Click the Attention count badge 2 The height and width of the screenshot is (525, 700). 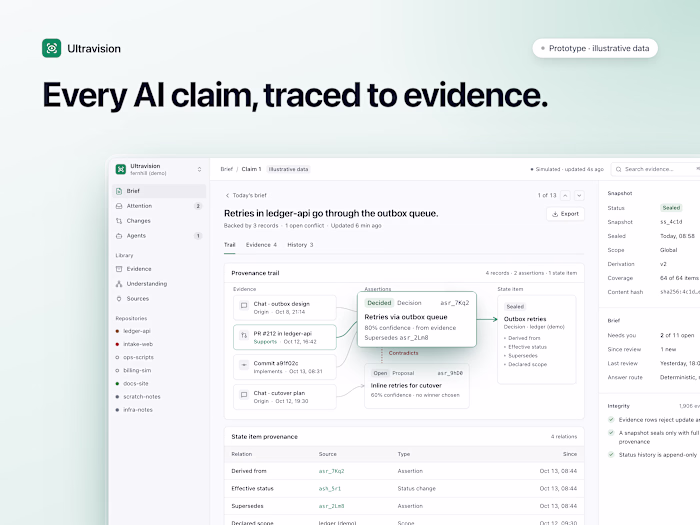click(x=198, y=206)
